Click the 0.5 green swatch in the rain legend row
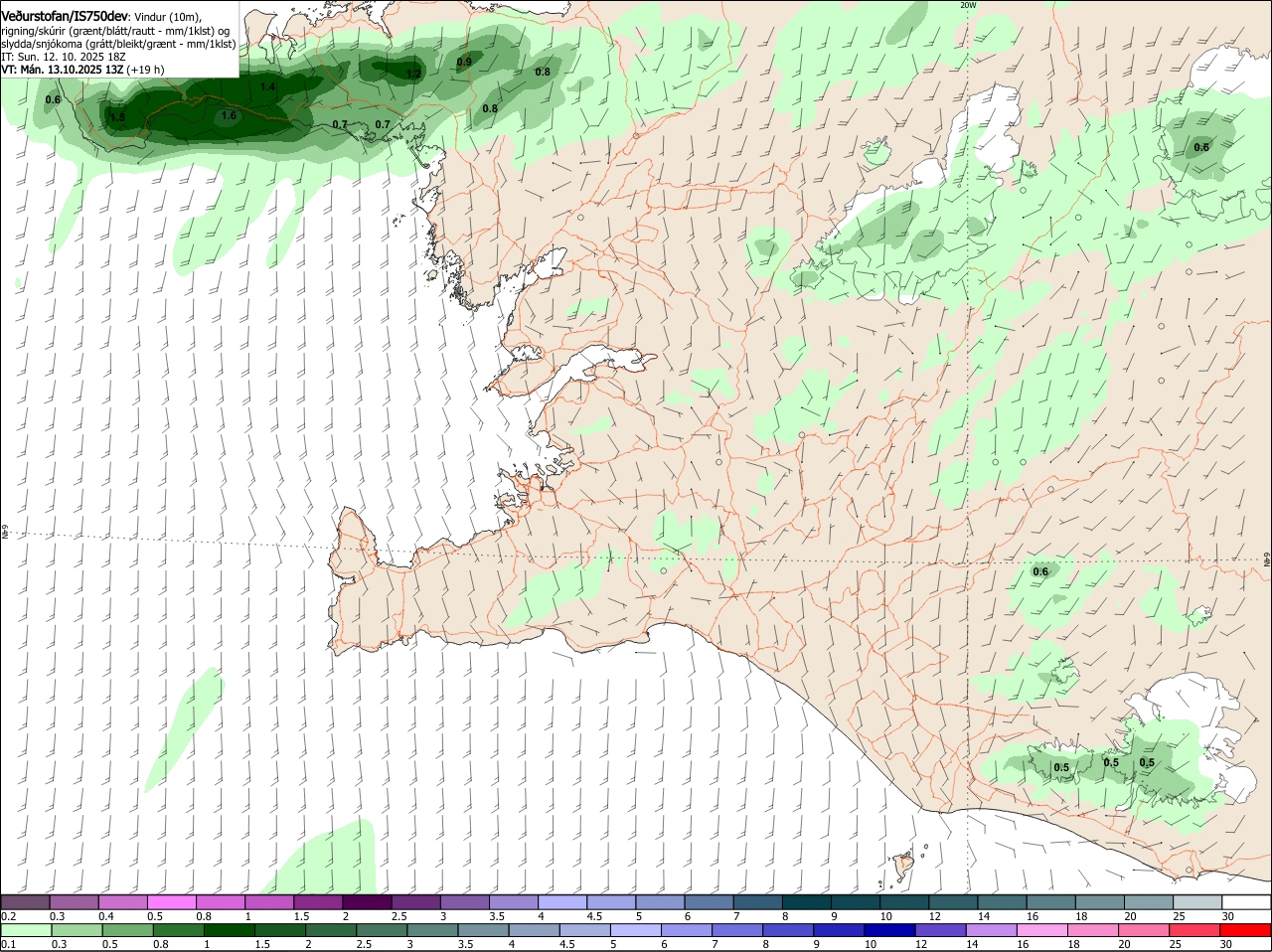 tap(128, 930)
